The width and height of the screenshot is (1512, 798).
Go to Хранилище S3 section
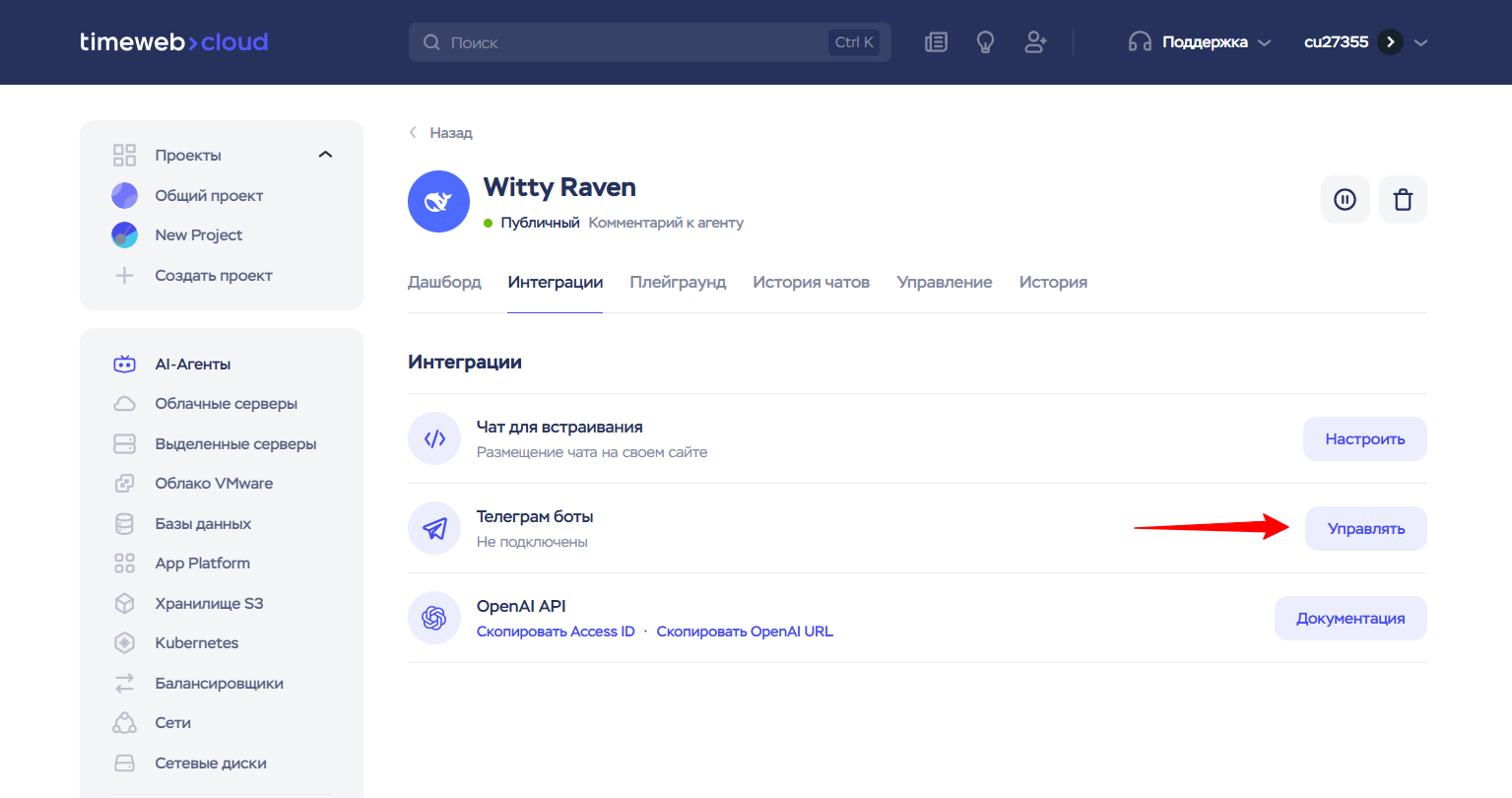209,604
